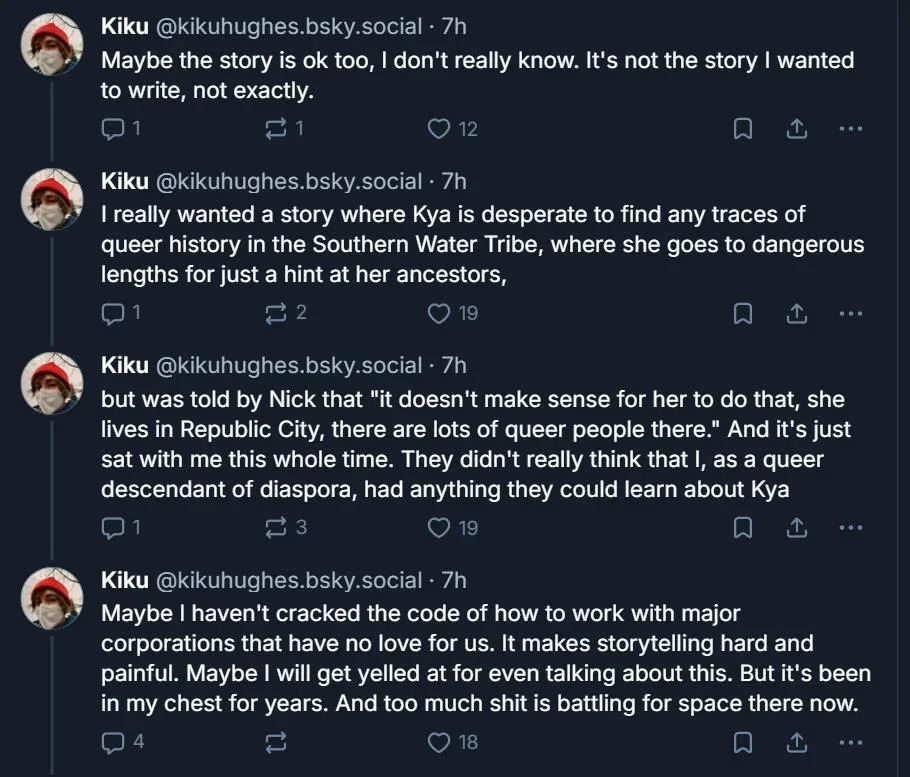
Task: Open more options on the first post
Action: (x=850, y=128)
